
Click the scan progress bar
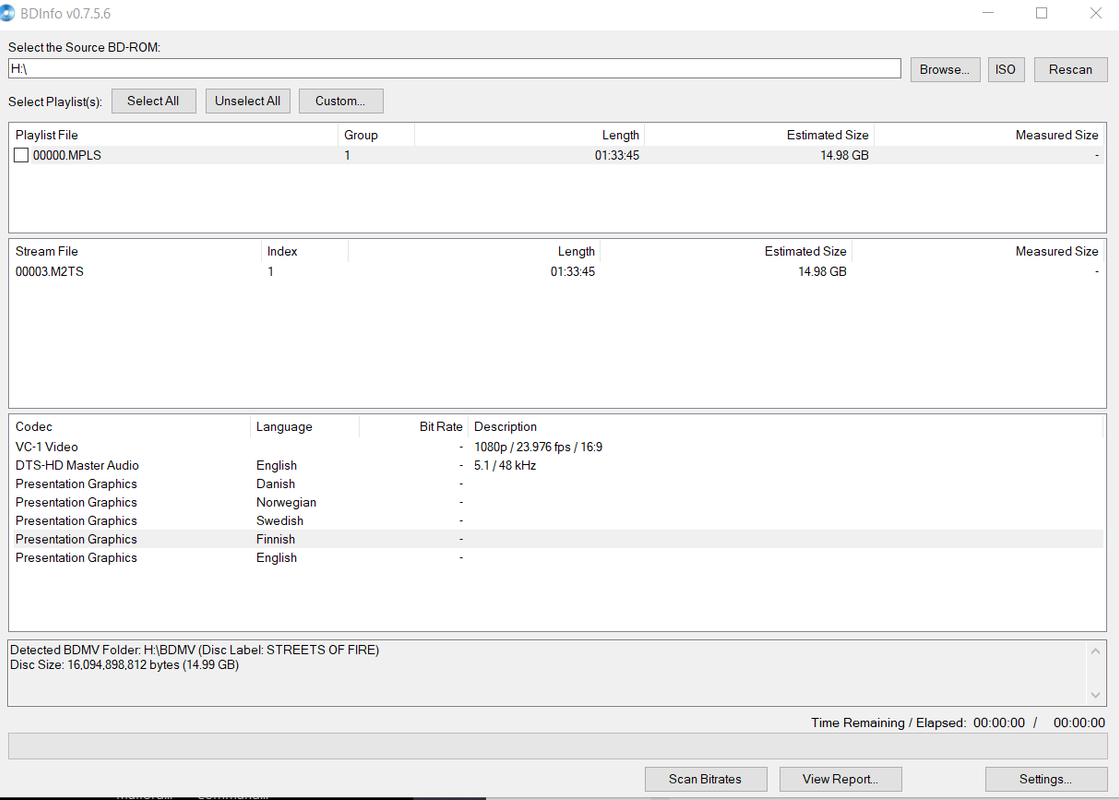coord(557,746)
